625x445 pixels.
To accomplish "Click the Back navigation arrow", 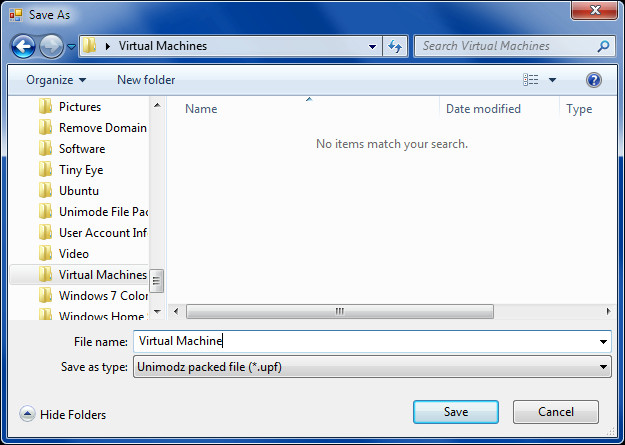I will (23, 46).
